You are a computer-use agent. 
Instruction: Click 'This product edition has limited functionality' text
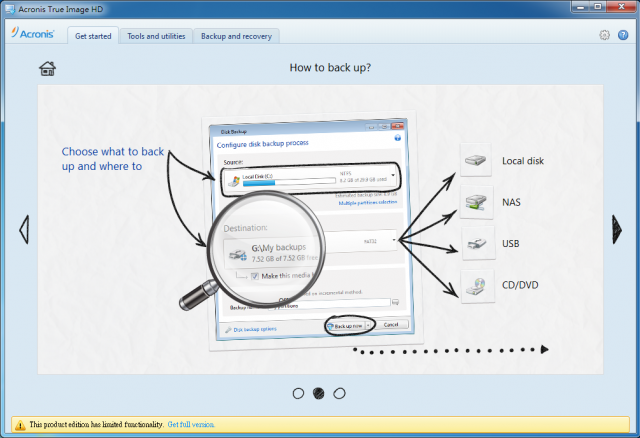96,425
